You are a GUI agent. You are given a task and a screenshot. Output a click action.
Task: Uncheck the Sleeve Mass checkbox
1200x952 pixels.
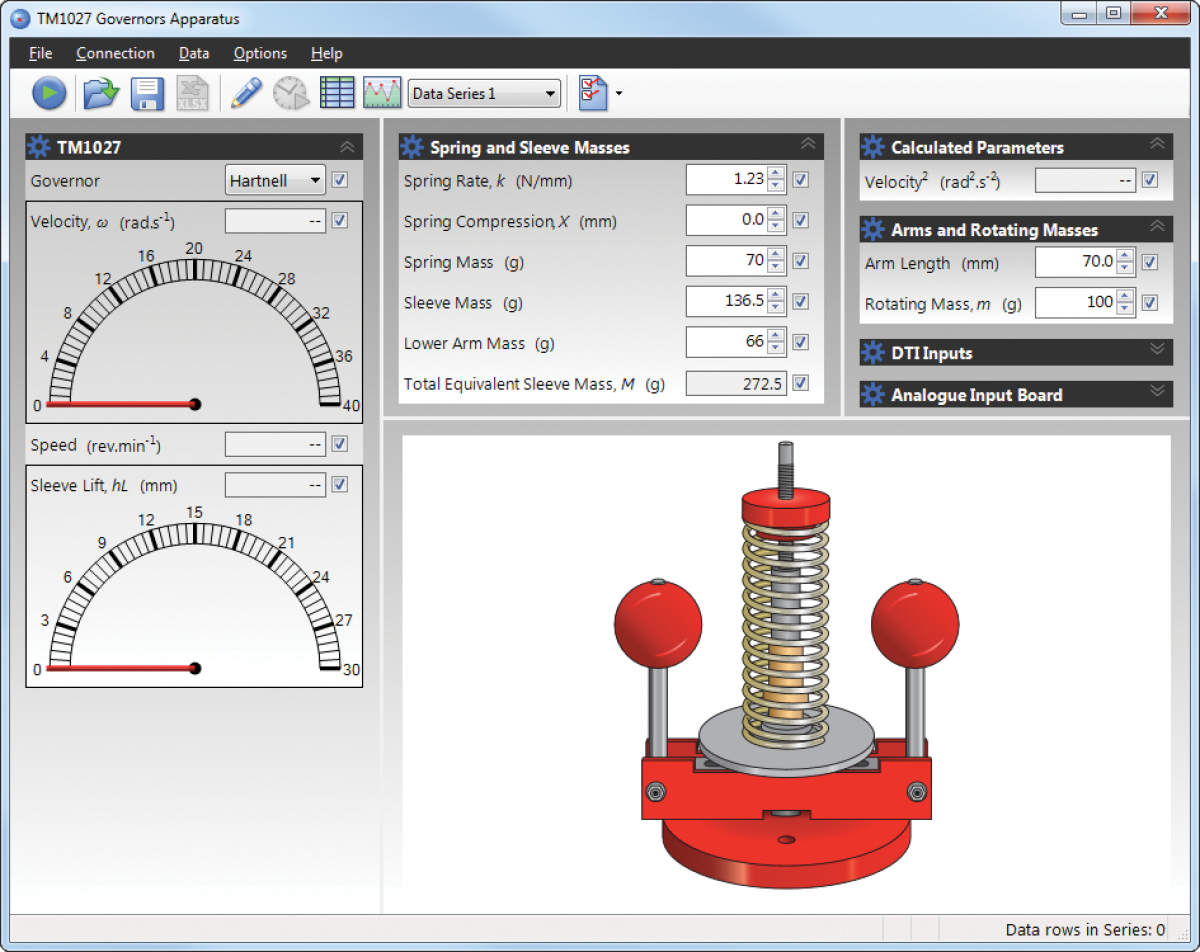point(800,301)
